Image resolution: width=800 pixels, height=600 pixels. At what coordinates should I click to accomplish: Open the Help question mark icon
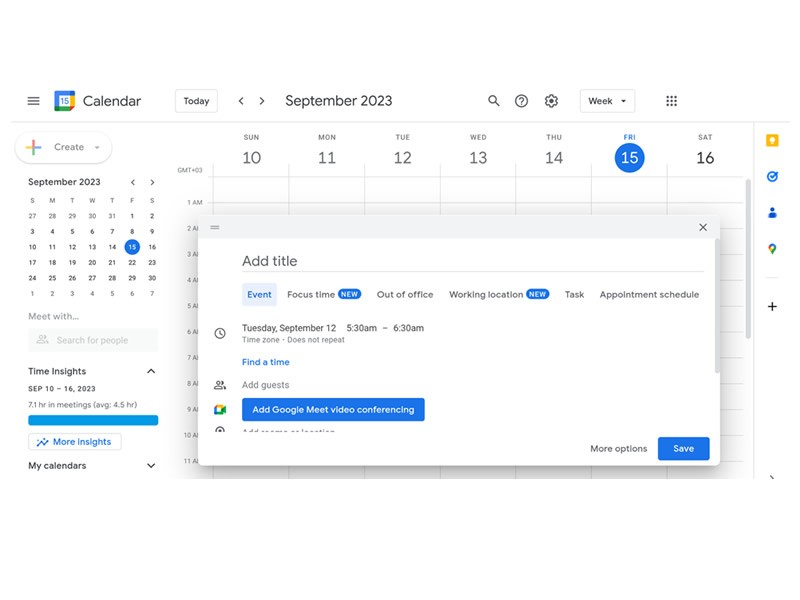pyautogui.click(x=522, y=100)
